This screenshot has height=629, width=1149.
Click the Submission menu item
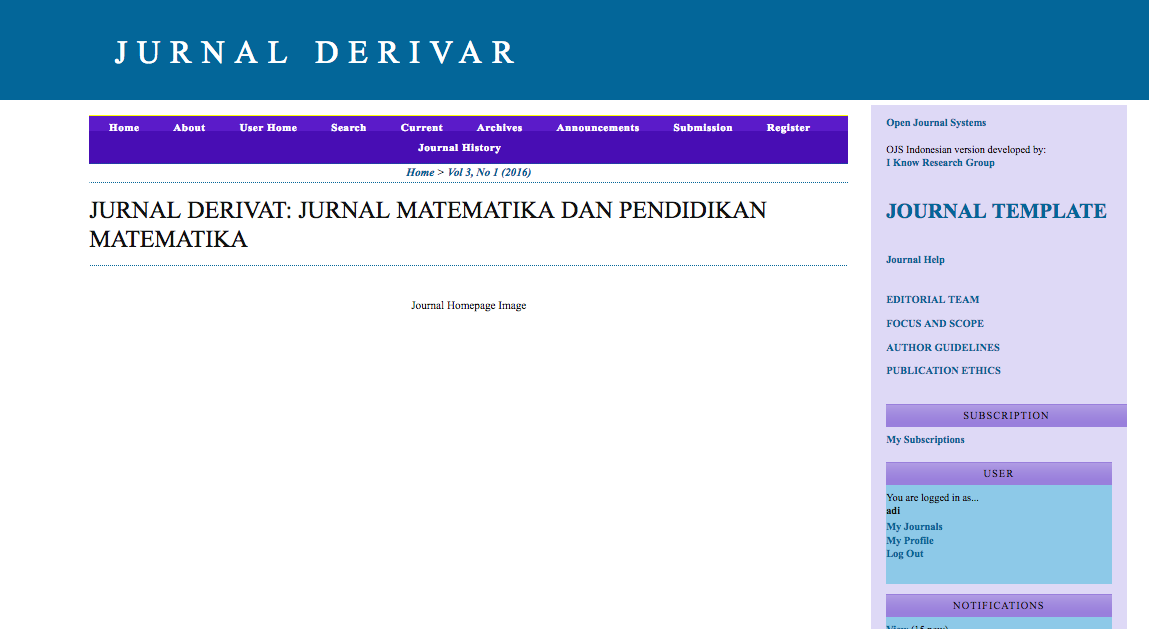pos(702,128)
